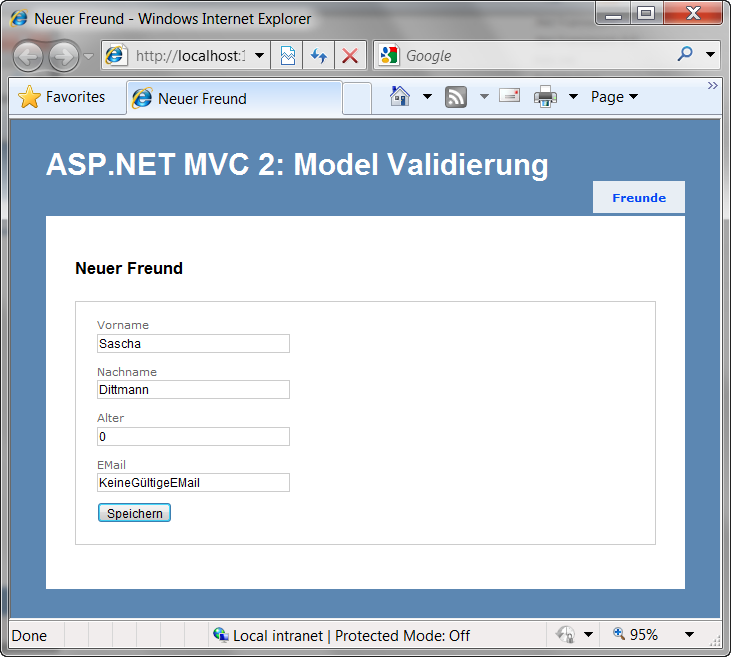Go back with the browser Back arrow

click(x=28, y=56)
